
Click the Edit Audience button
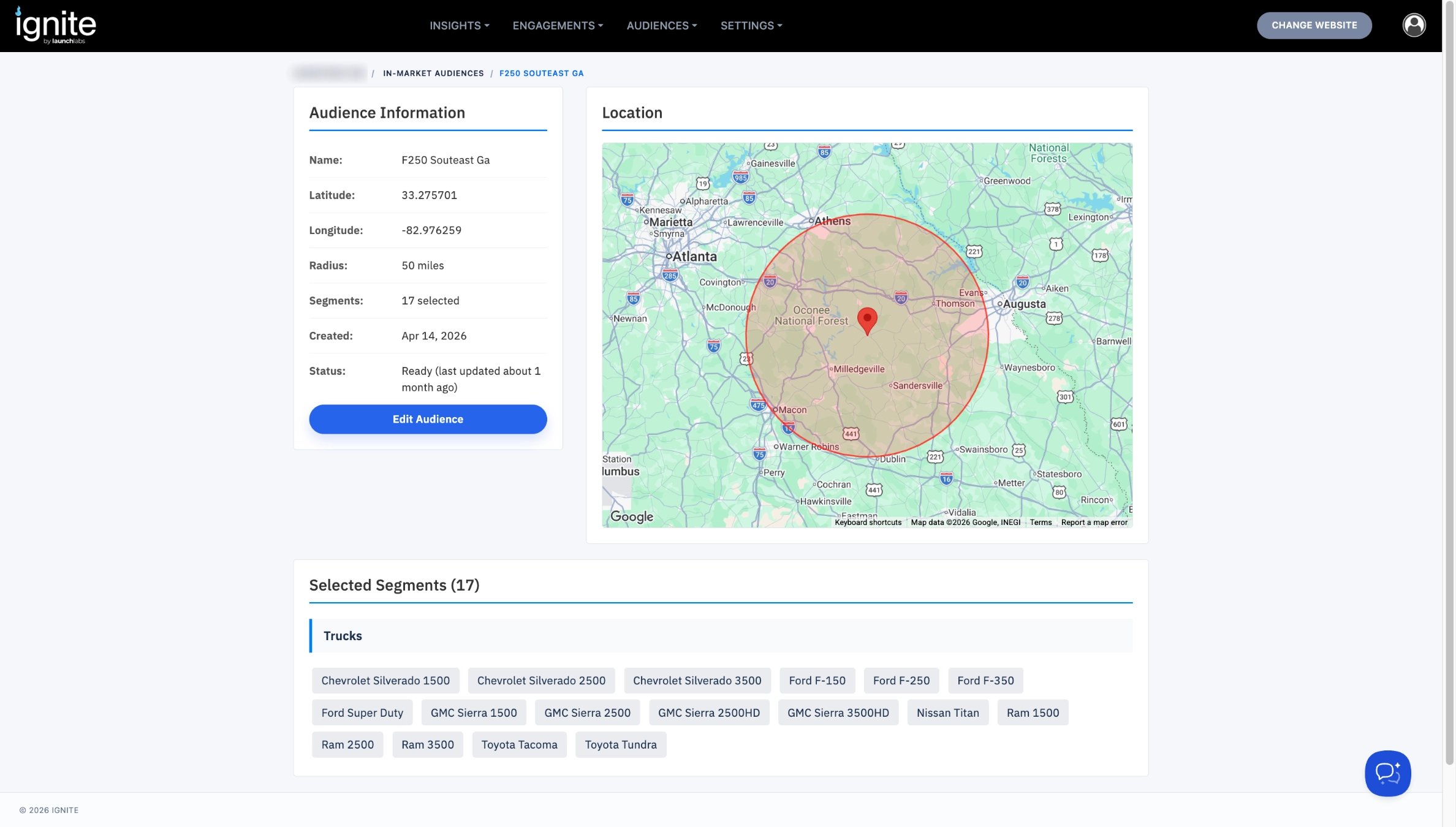tap(428, 419)
